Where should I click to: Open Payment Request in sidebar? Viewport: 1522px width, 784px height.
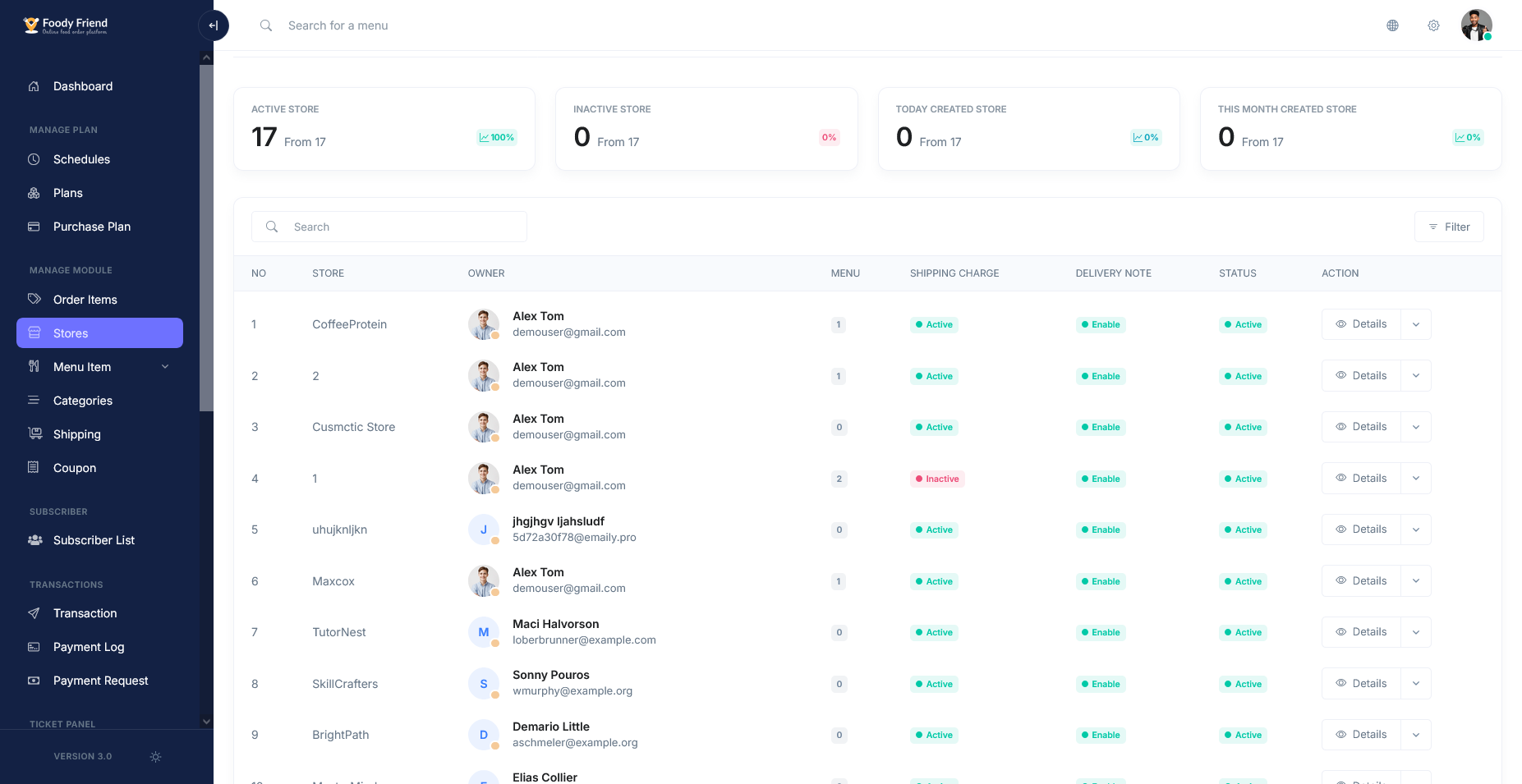click(99, 681)
